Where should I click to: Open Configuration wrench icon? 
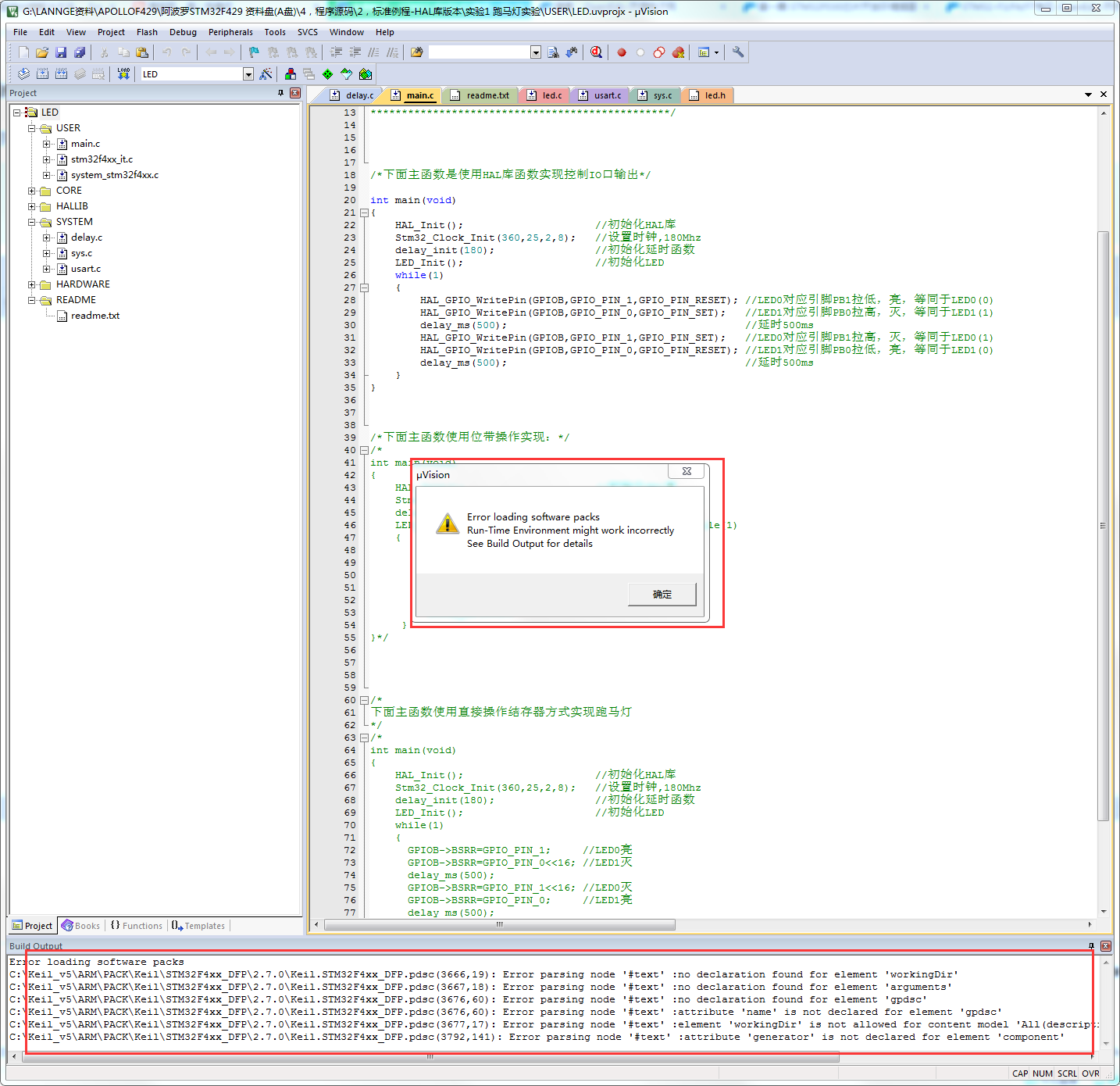pyautogui.click(x=737, y=52)
